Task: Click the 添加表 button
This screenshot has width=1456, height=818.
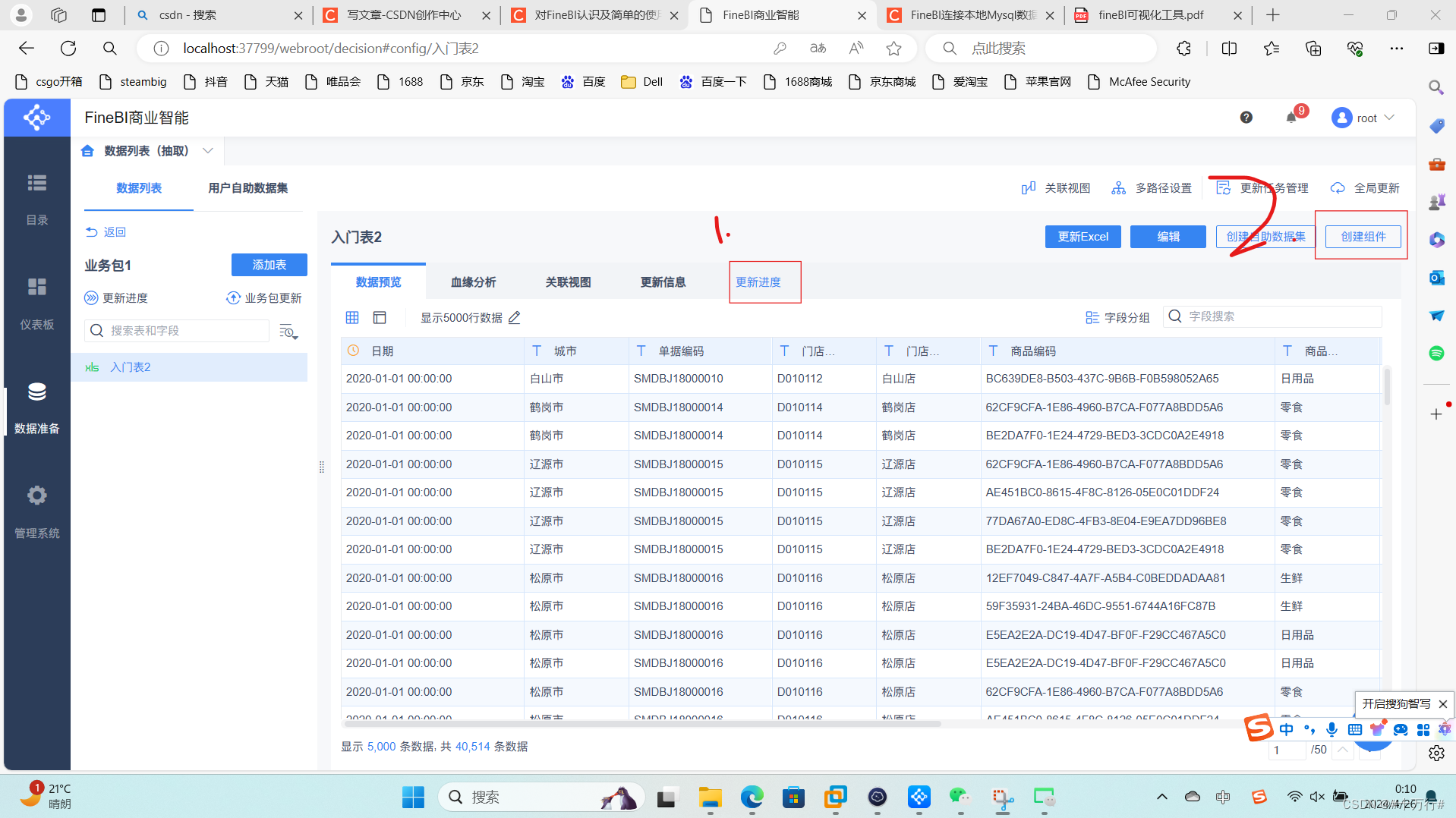Action: click(x=269, y=265)
